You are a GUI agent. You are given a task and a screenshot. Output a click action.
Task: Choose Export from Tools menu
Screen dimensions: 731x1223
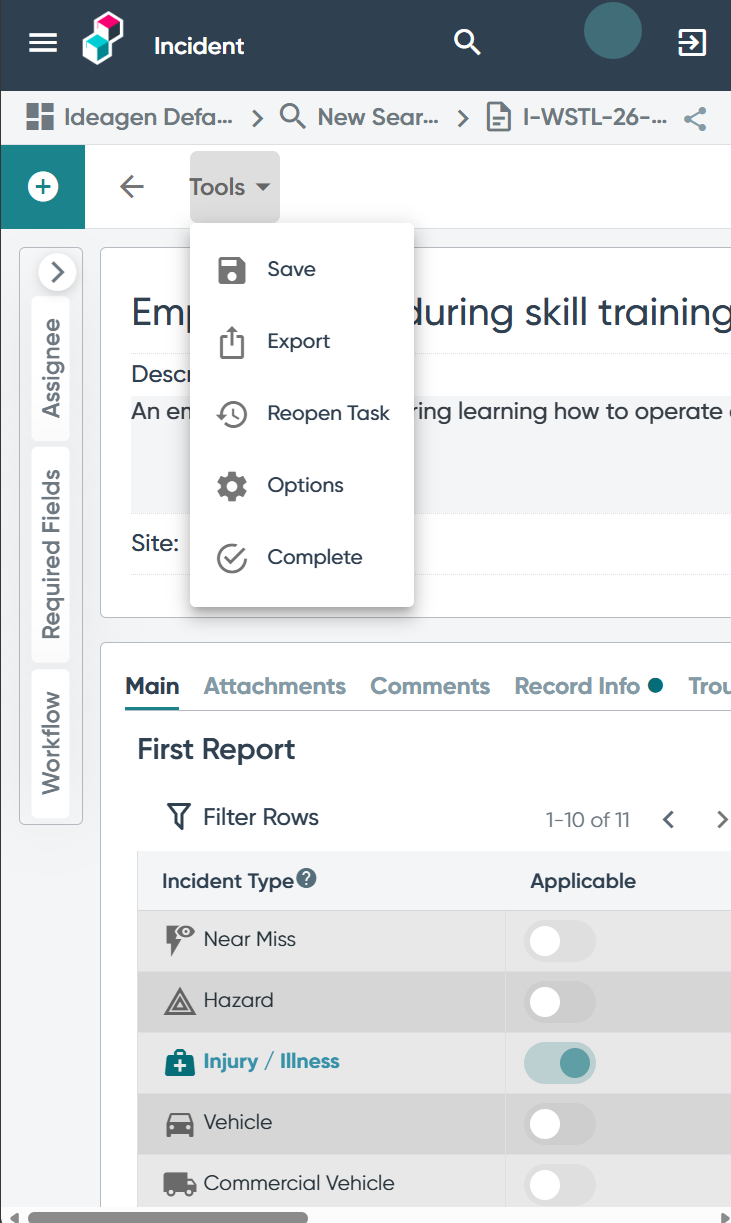(x=302, y=342)
